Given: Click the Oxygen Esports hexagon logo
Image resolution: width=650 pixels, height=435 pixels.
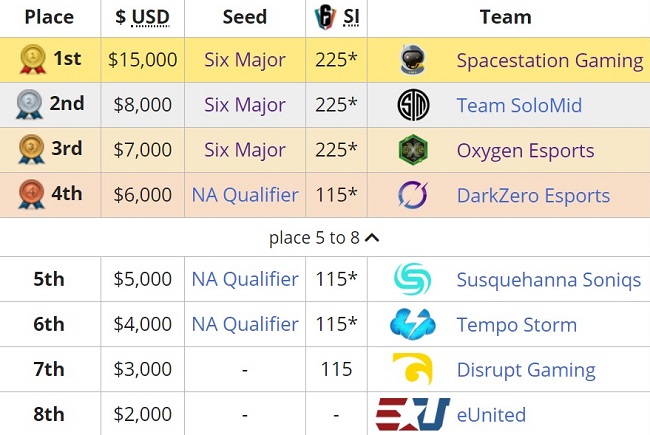Looking at the screenshot, I should [413, 150].
